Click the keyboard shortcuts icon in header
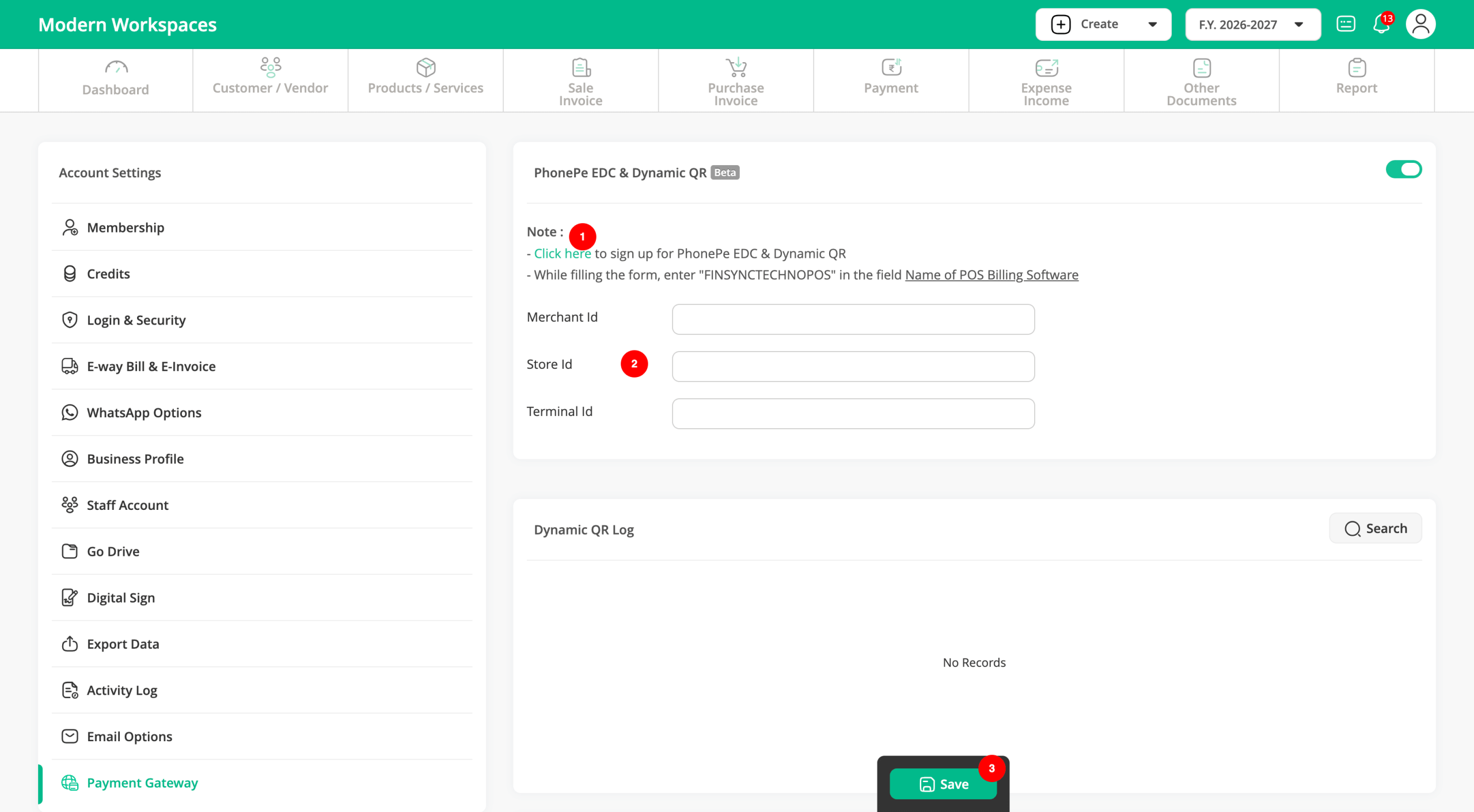Viewport: 1474px width, 812px height. tap(1346, 24)
